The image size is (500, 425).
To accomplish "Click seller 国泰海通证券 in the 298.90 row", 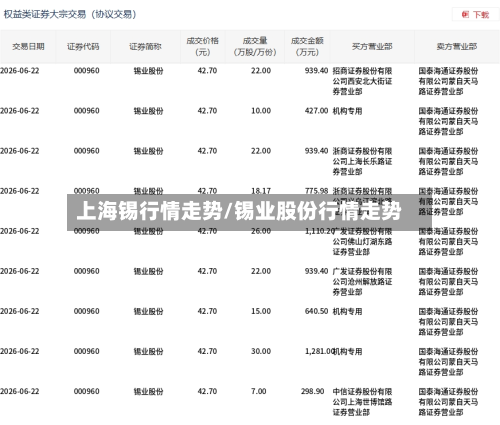I will [448, 402].
